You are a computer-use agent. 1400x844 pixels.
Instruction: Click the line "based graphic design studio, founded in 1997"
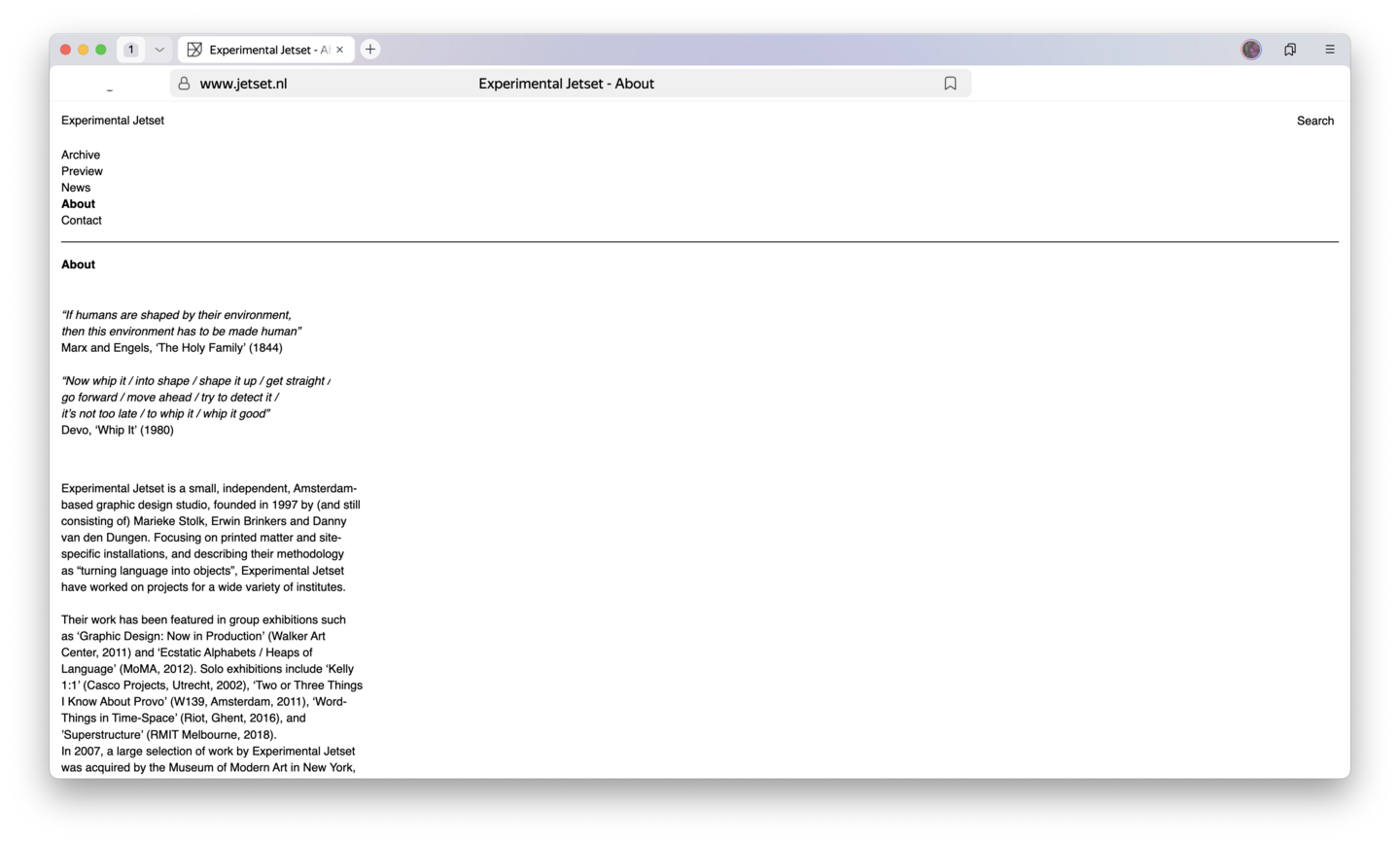[211, 506]
